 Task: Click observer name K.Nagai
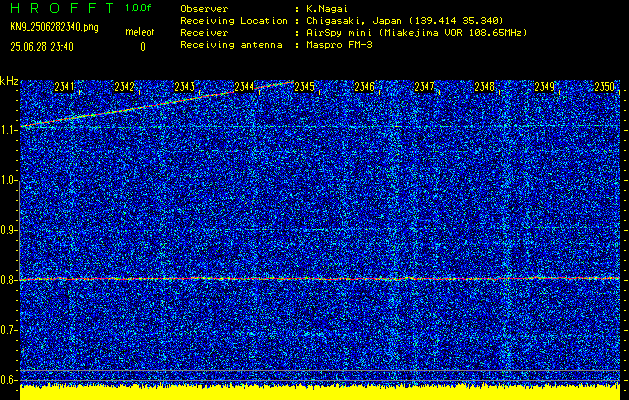click(x=327, y=9)
